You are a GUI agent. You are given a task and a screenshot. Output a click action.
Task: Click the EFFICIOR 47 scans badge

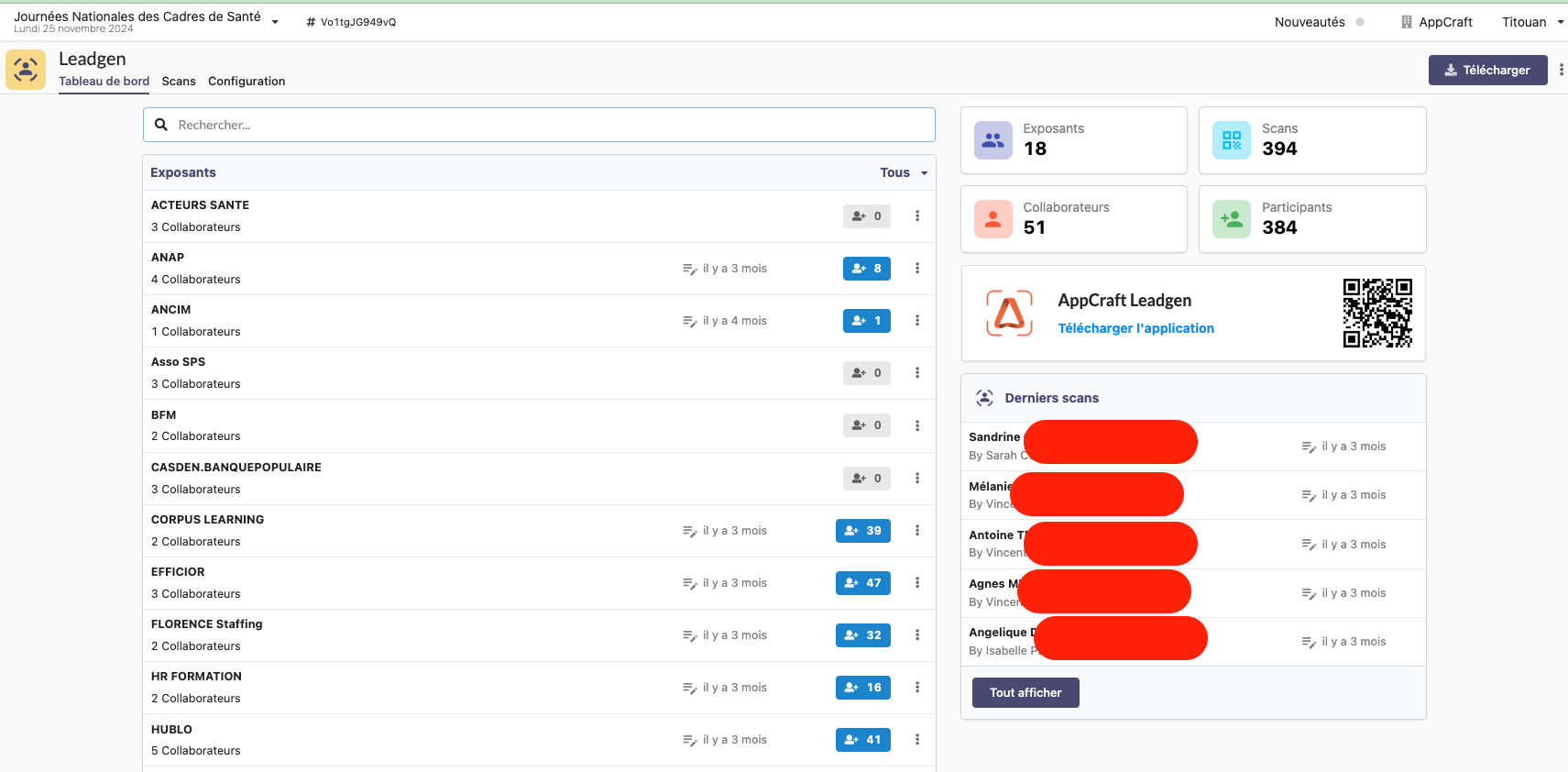click(862, 583)
